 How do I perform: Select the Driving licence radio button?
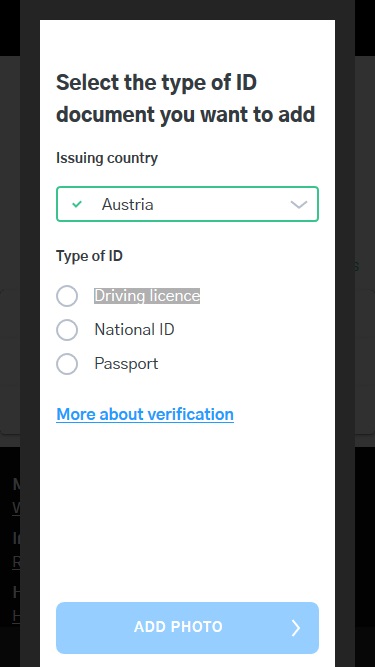(x=67, y=296)
